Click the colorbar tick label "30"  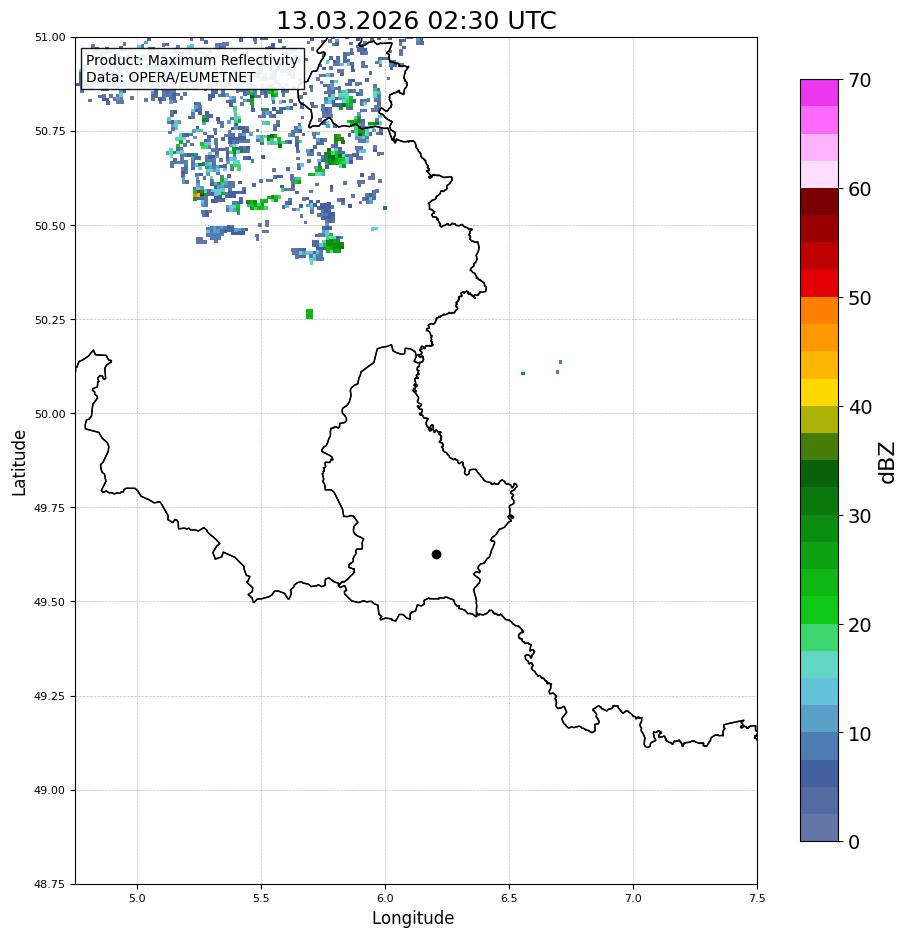(860, 516)
